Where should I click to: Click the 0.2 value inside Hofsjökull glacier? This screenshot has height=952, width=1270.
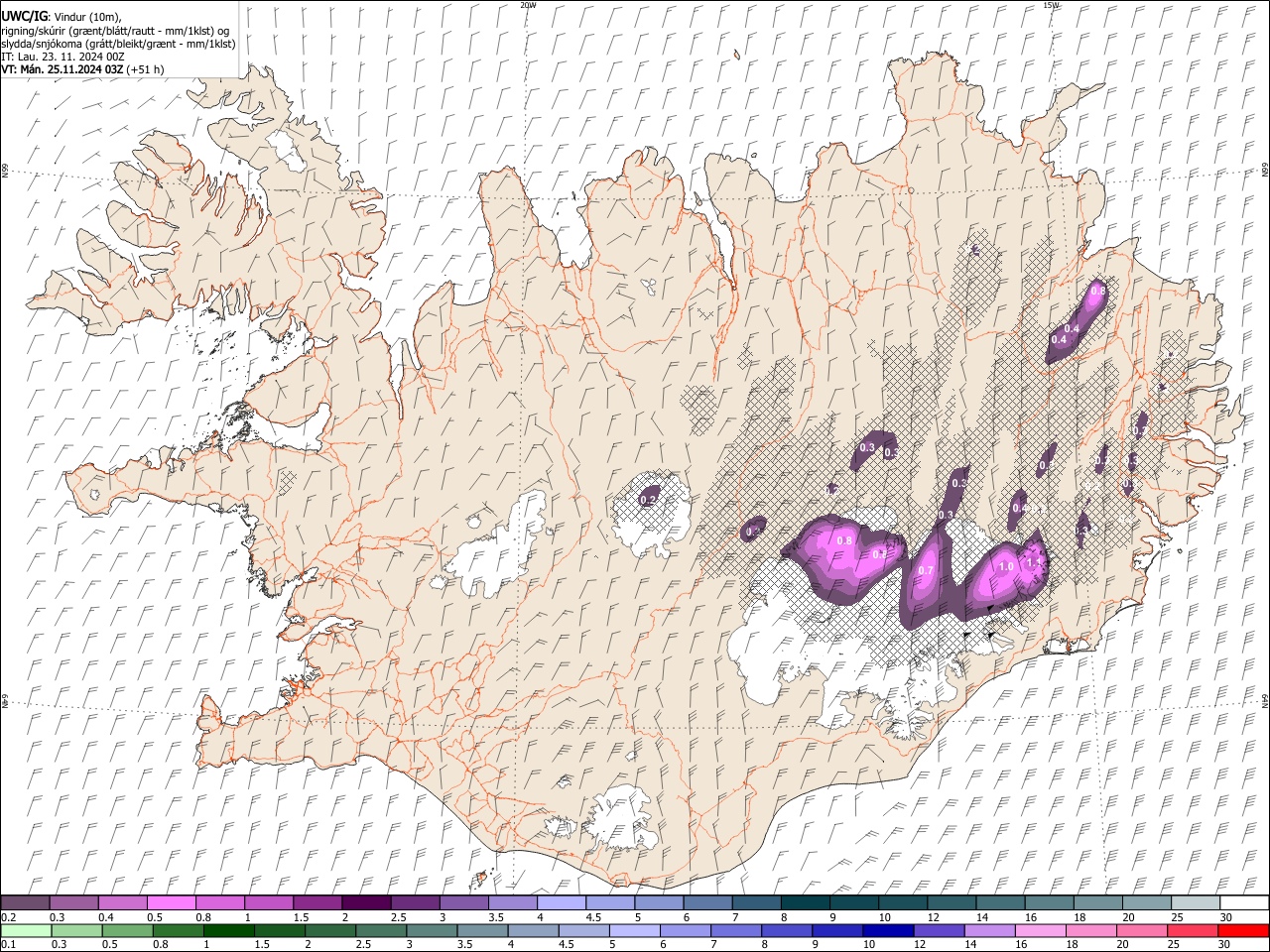648,500
